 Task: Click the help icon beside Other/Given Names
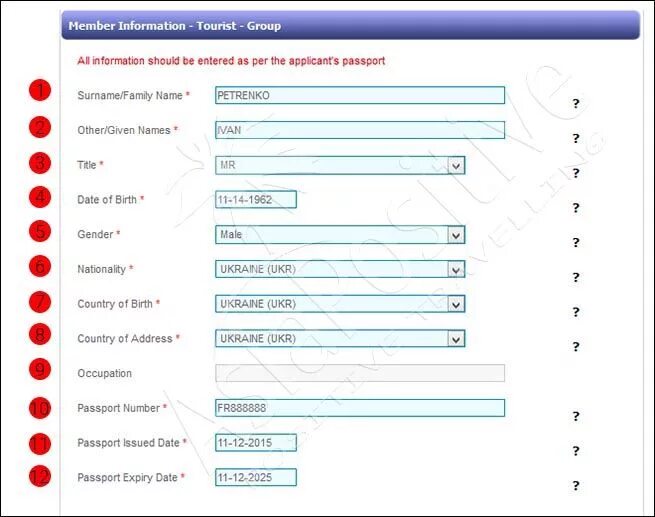(576, 138)
